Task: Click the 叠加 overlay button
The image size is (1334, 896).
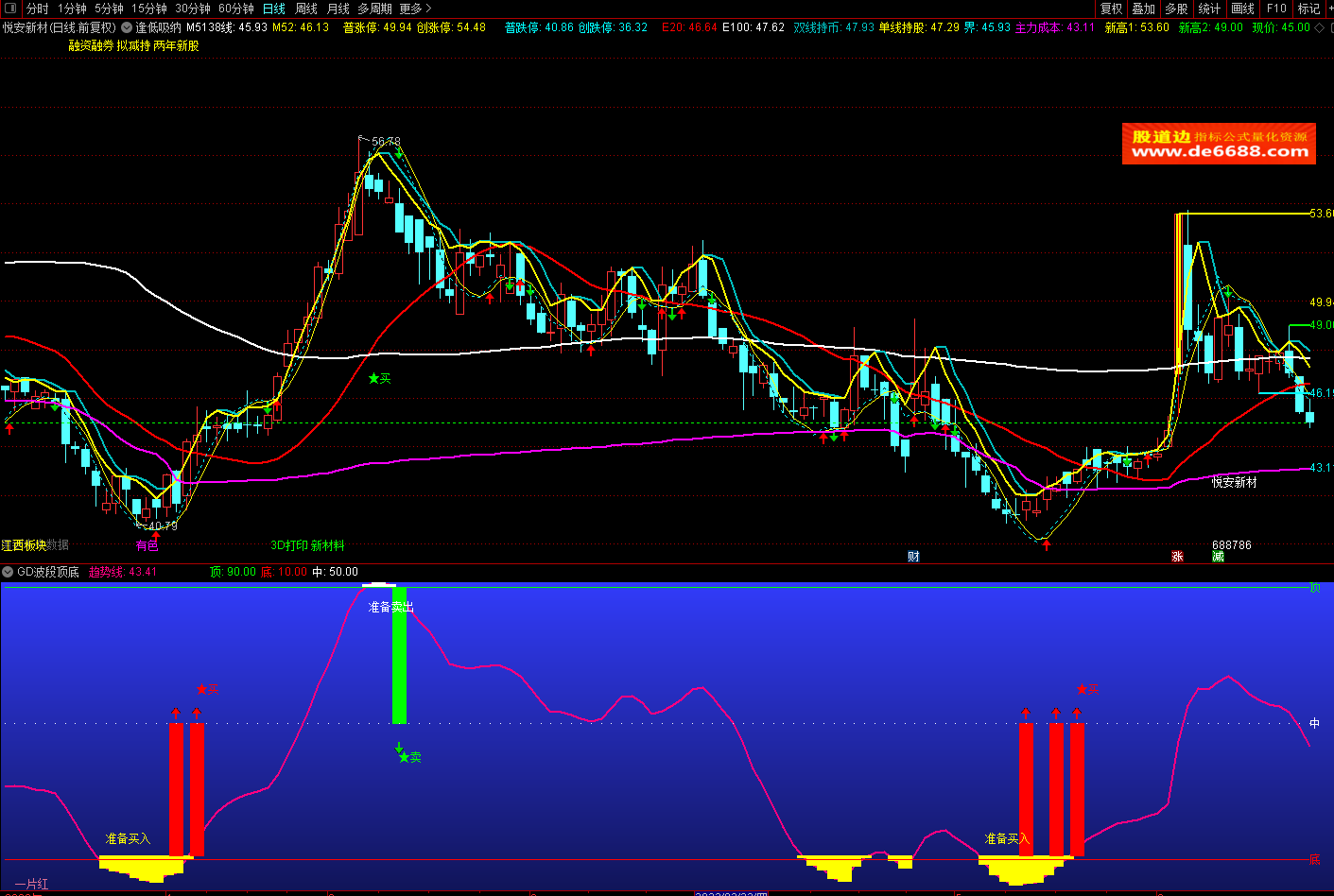Action: [x=1144, y=9]
